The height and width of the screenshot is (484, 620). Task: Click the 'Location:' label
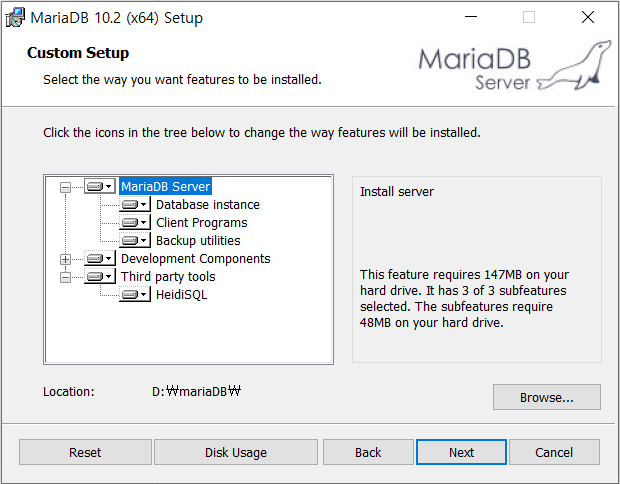[69, 391]
